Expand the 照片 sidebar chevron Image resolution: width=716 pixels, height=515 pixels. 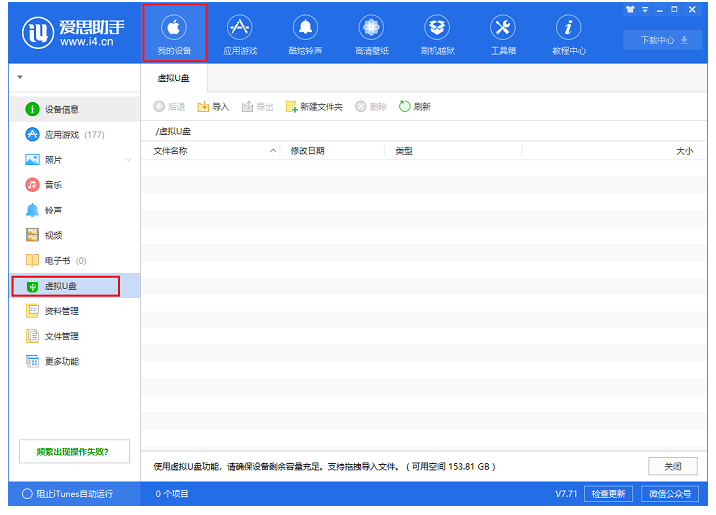[x=128, y=160]
